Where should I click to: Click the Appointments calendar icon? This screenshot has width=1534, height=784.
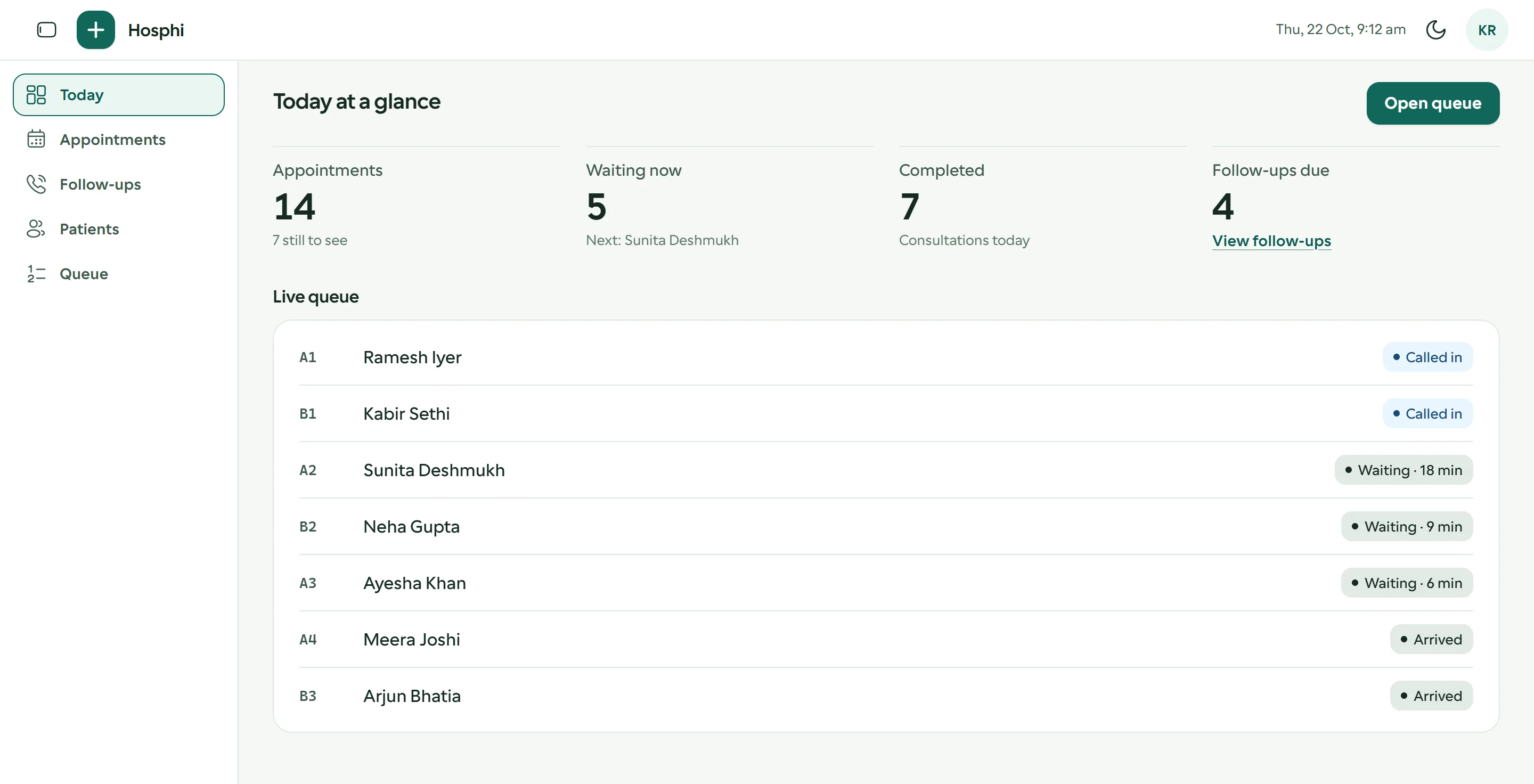tap(36, 140)
